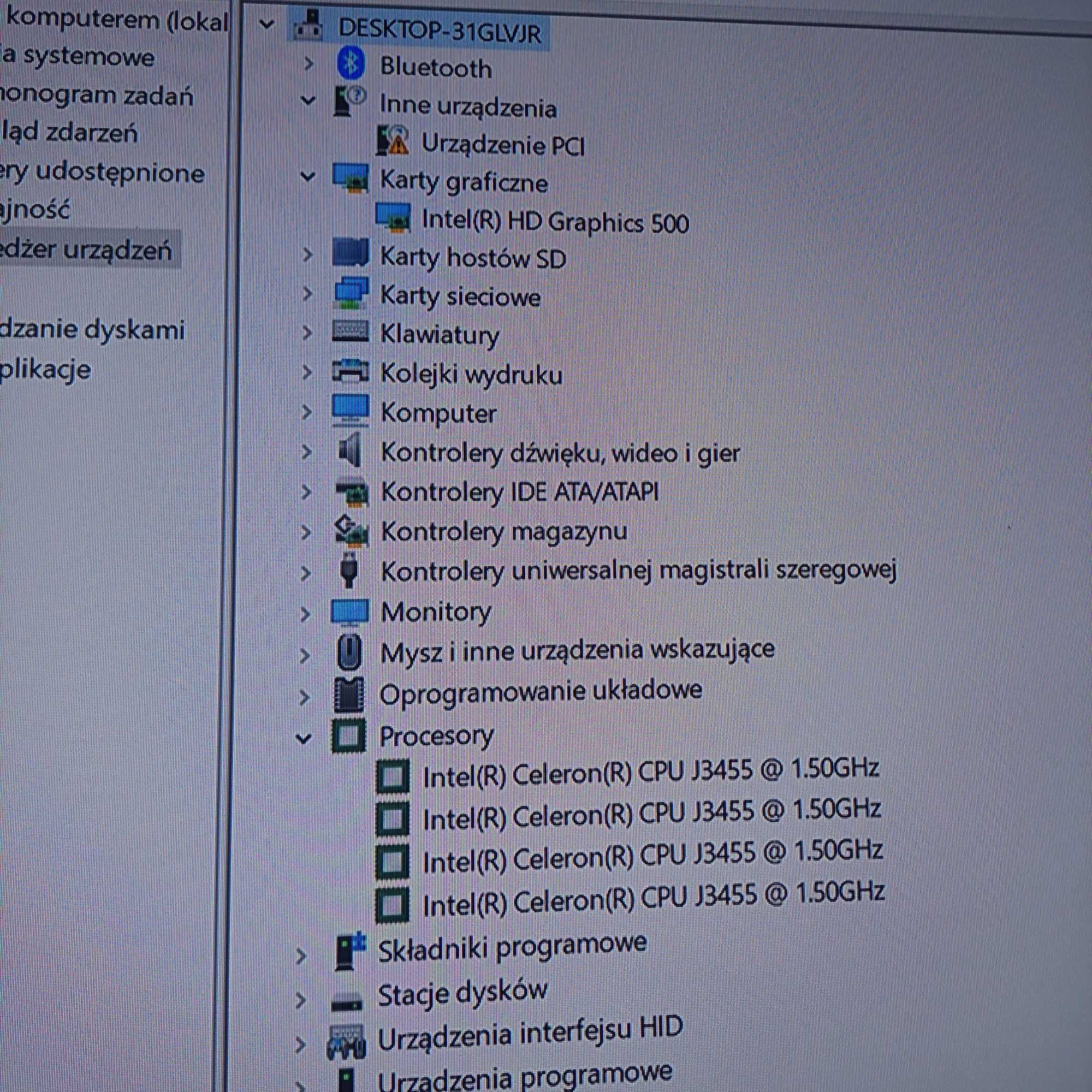This screenshot has height=1092, width=1092.
Task: Expand Mysz i inne urządzenia wskazujące
Action: coord(305,656)
